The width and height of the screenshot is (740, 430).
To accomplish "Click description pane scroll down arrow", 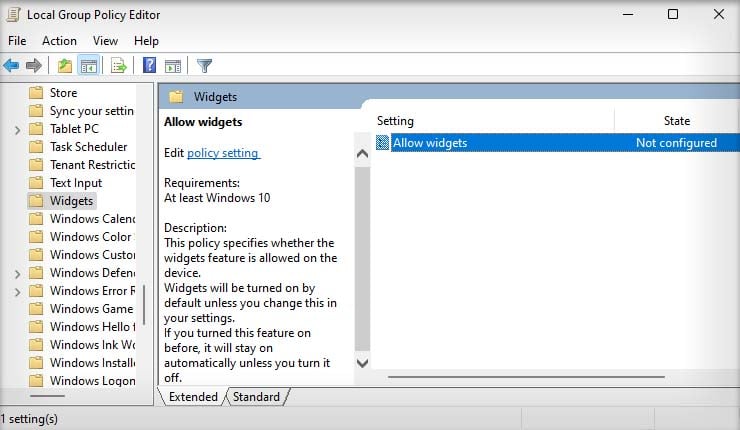I will (x=362, y=363).
